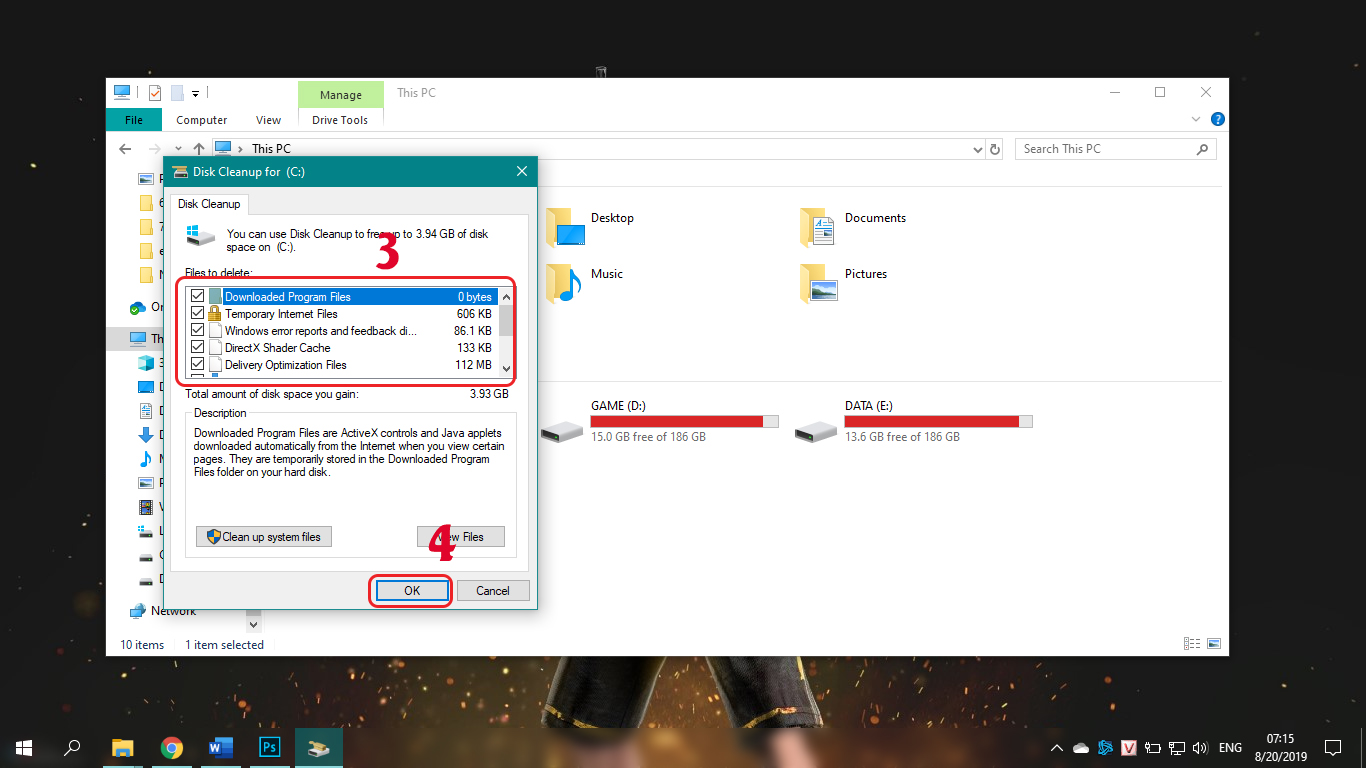This screenshot has height=768, width=1366.
Task: Uncheck the Delivery Optimization Files checkbox
Action: 197,365
